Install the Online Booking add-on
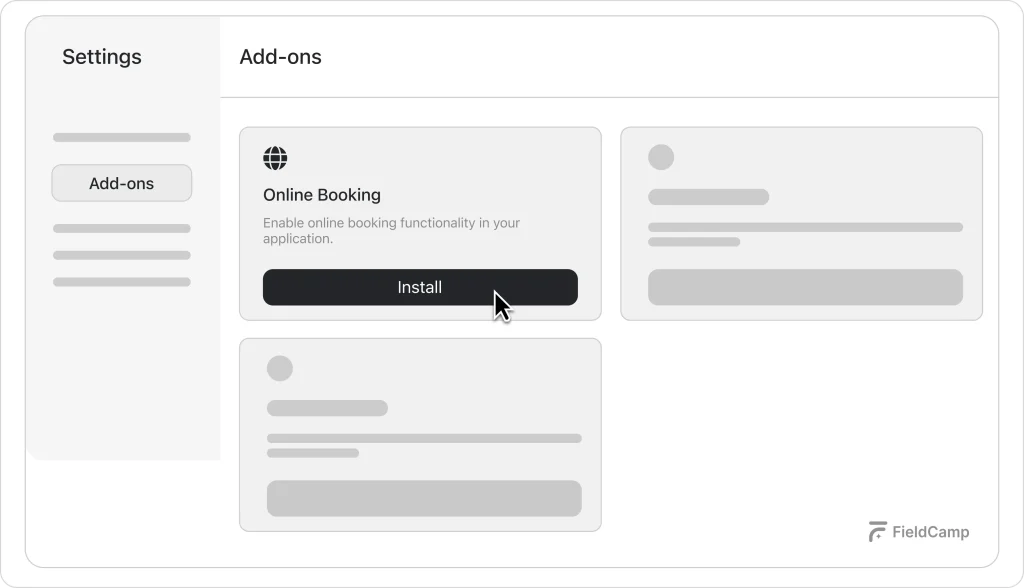This screenshot has width=1024, height=588. (x=420, y=287)
